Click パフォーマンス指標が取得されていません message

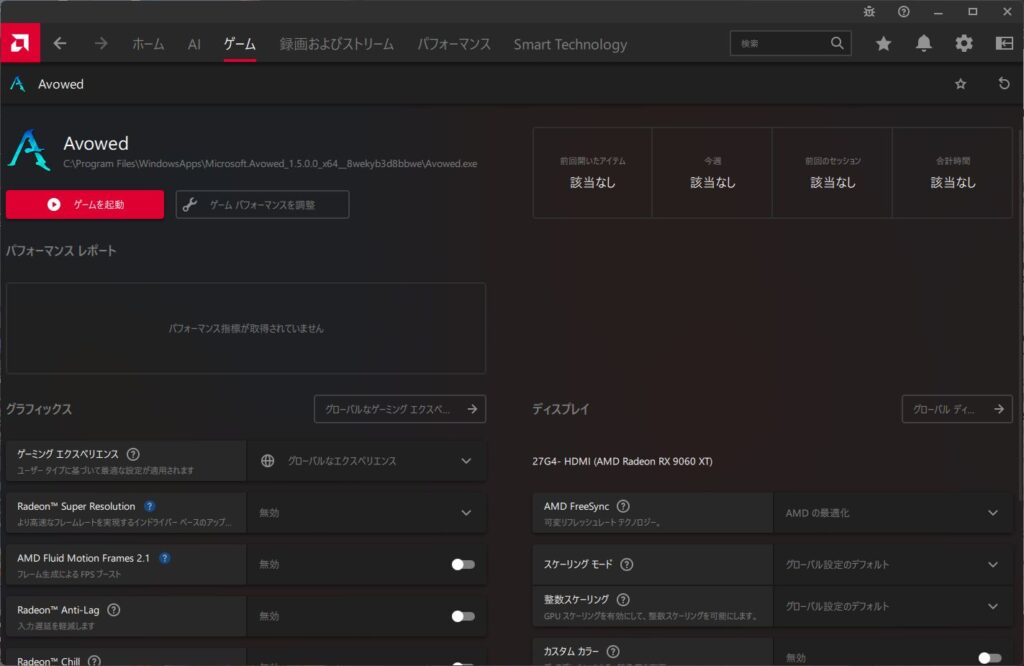246,328
